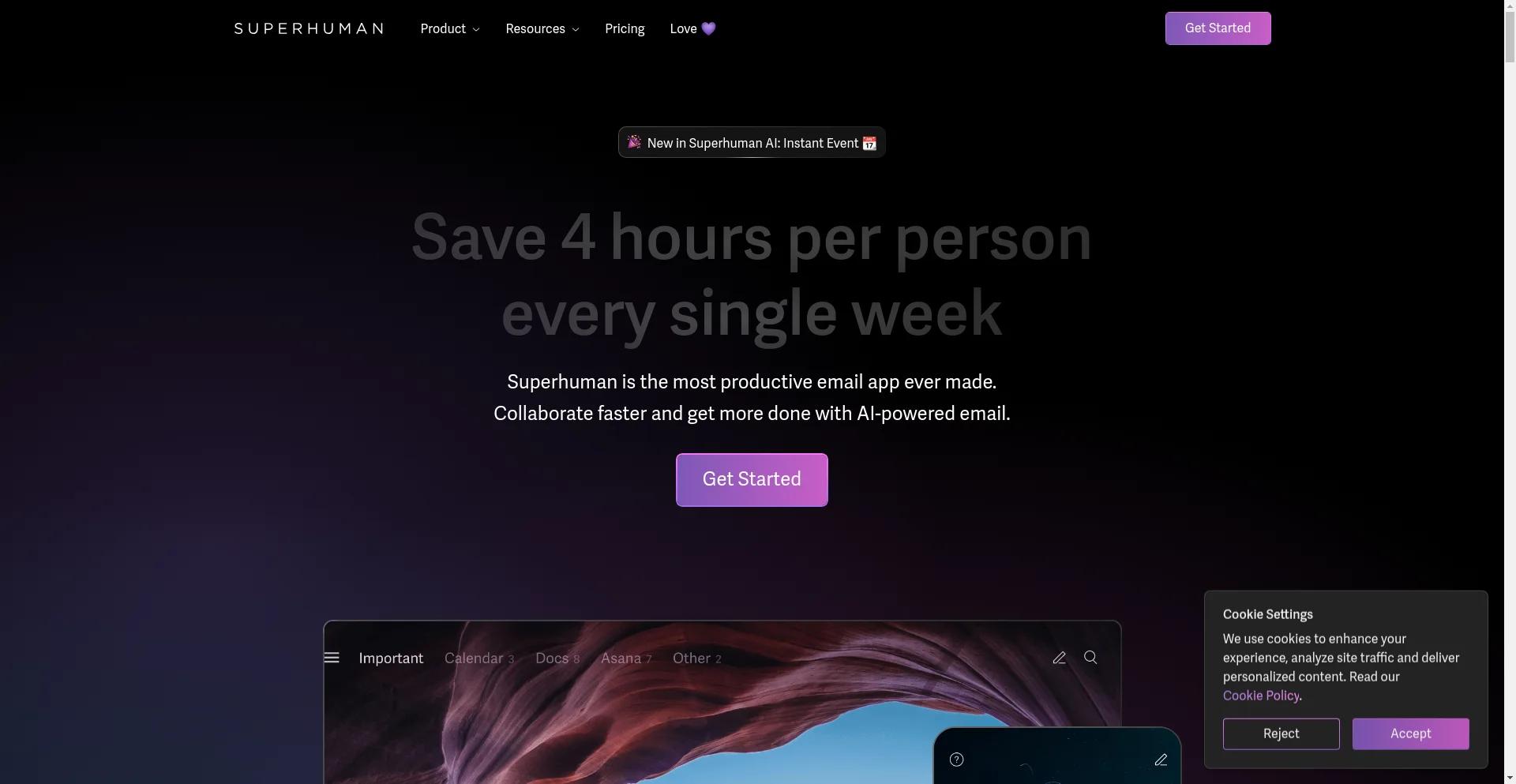The height and width of the screenshot is (784, 1516).
Task: Click the search magnifier icon in inbox
Action: 1090,657
